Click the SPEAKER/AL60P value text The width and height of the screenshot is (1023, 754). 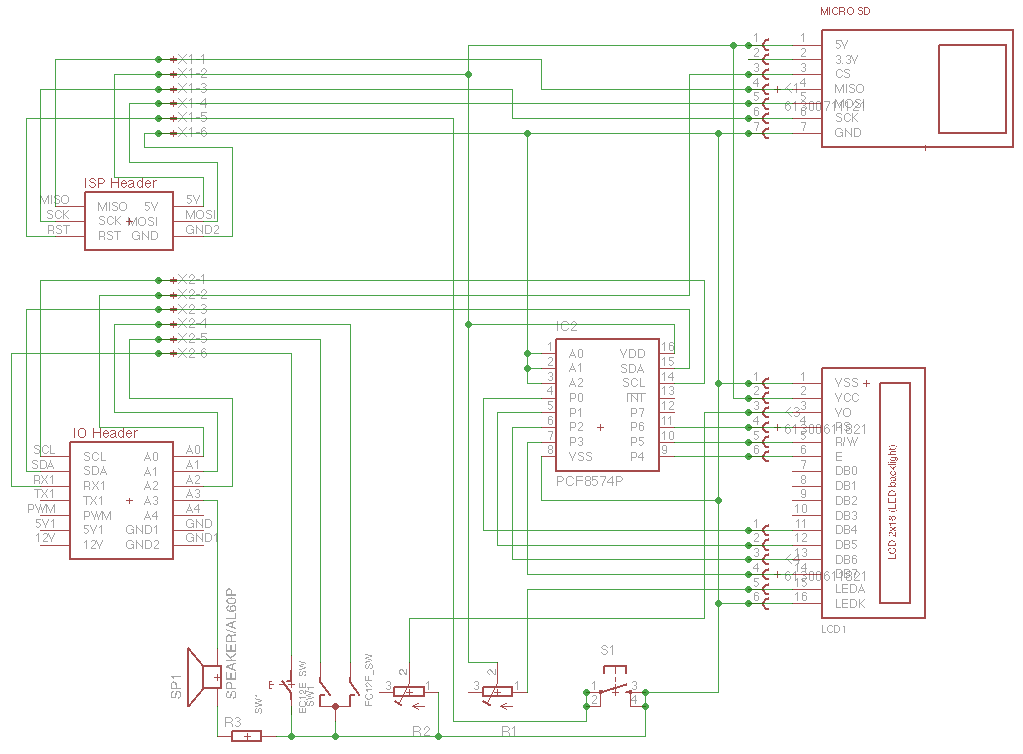[231, 644]
